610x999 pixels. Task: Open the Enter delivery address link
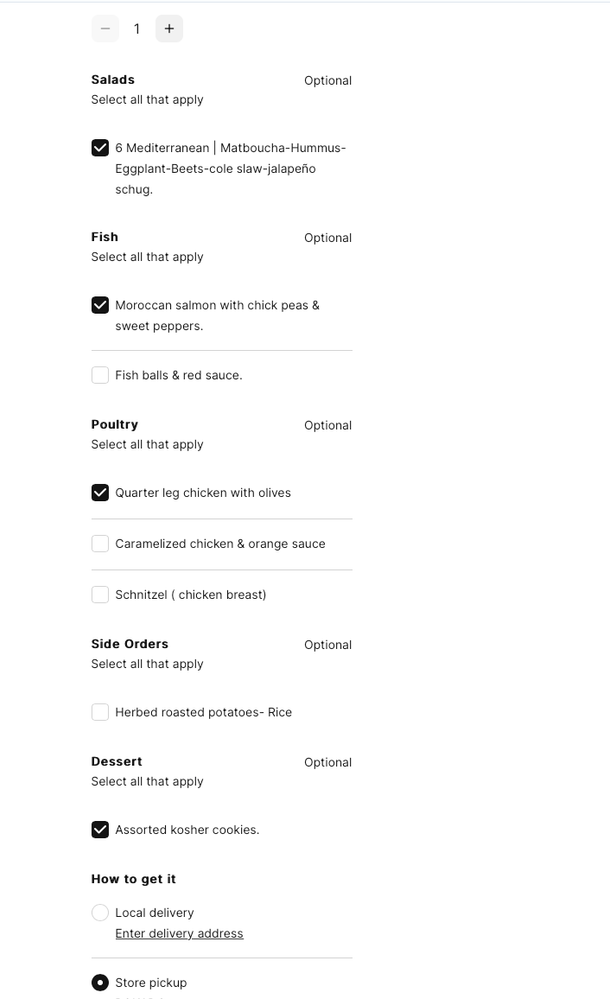tap(179, 933)
